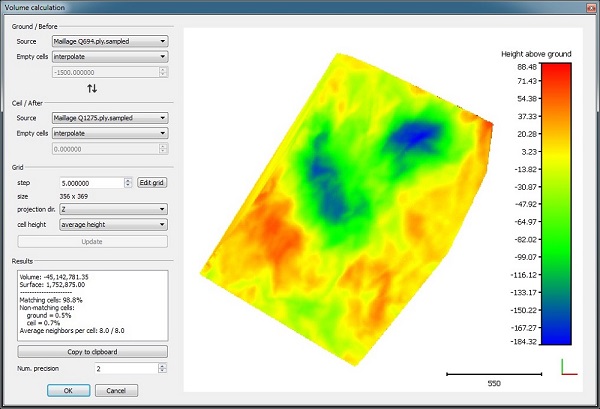
Task: Expand Ground Empty cells interpolate dropdown
Action: click(x=110, y=57)
